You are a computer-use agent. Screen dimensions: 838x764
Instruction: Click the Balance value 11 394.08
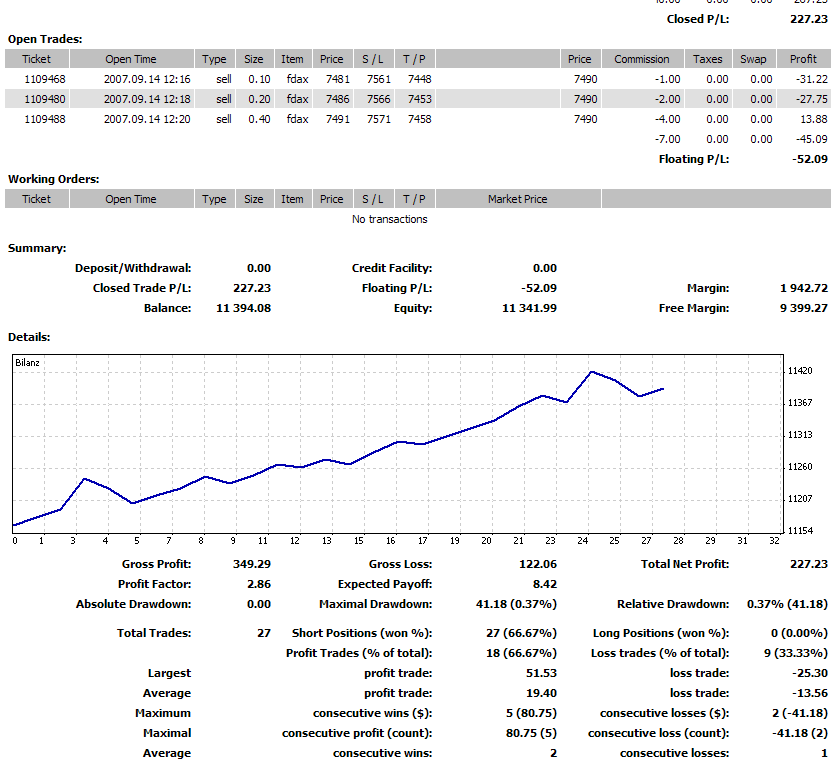(243, 308)
